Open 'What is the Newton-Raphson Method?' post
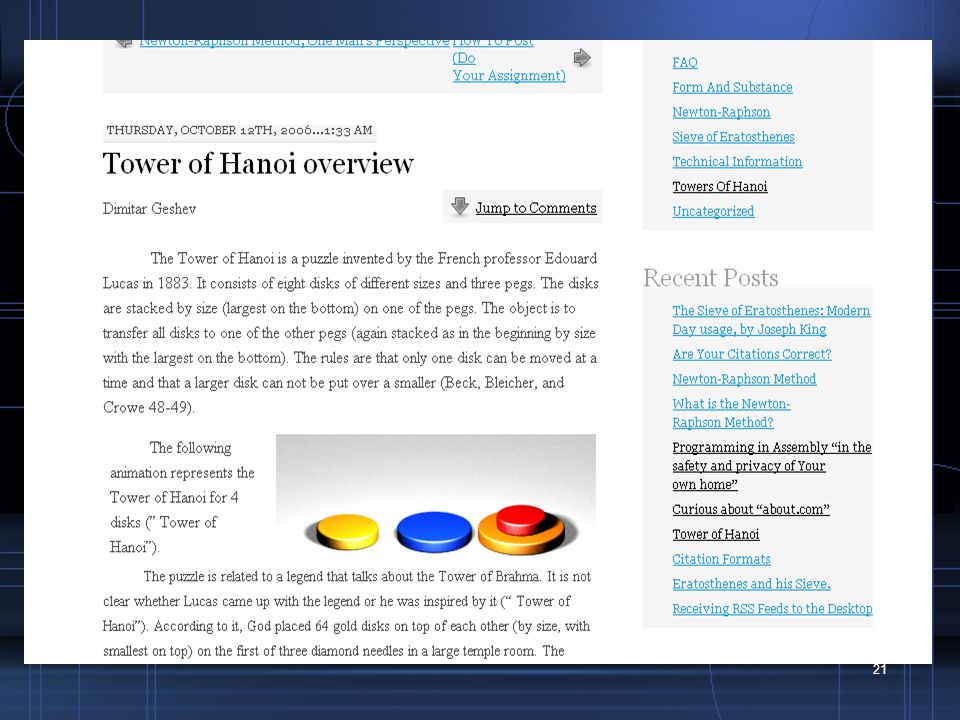This screenshot has width=960, height=720. [x=731, y=413]
